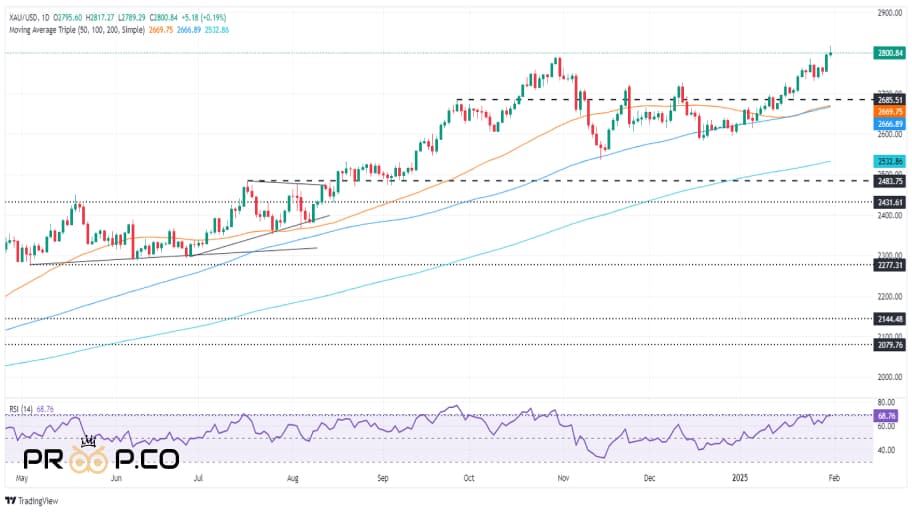
Task: Click the close value C2800.84
Action: tap(163, 18)
